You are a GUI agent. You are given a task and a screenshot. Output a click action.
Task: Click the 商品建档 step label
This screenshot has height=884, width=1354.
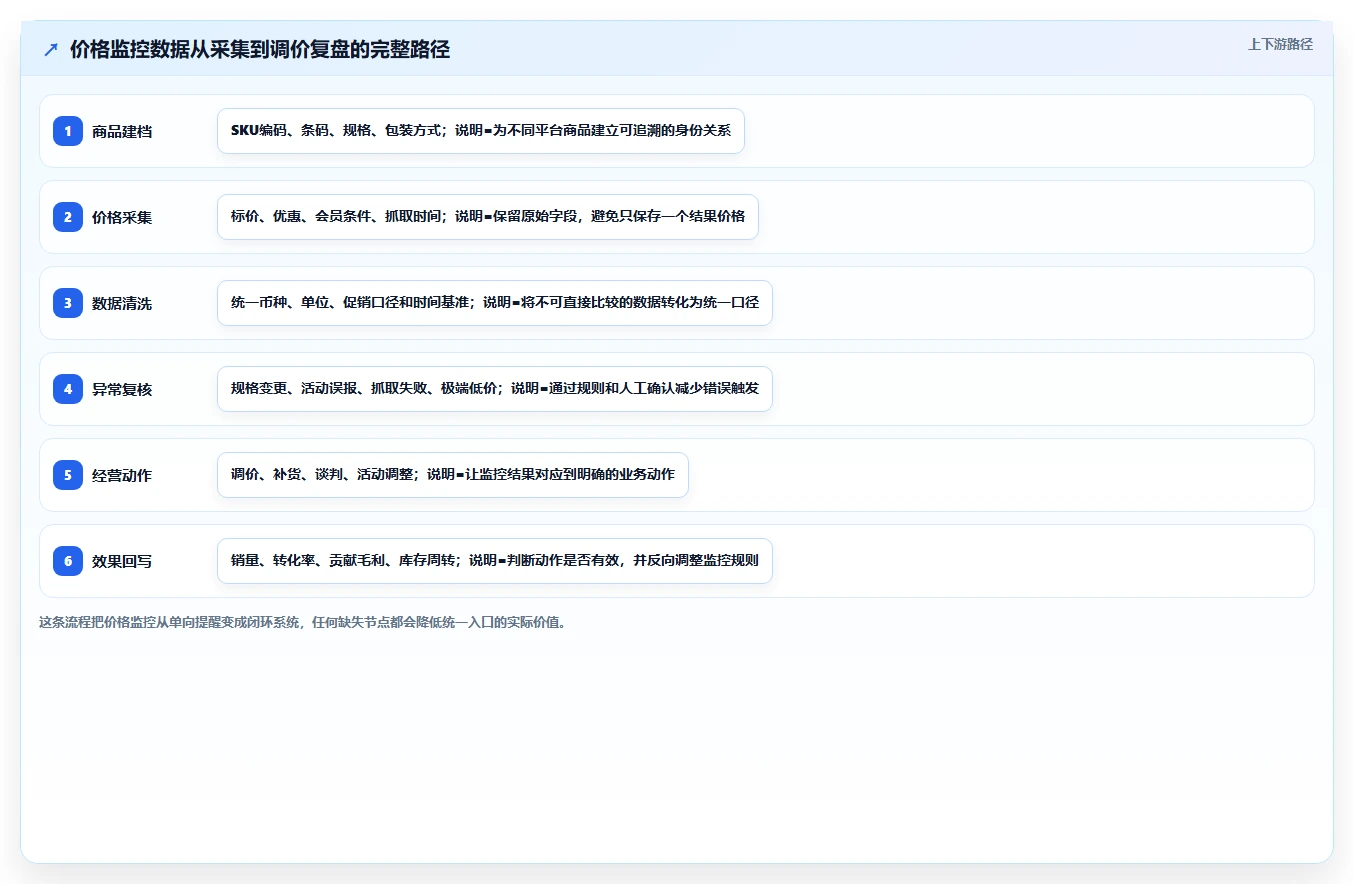122,131
